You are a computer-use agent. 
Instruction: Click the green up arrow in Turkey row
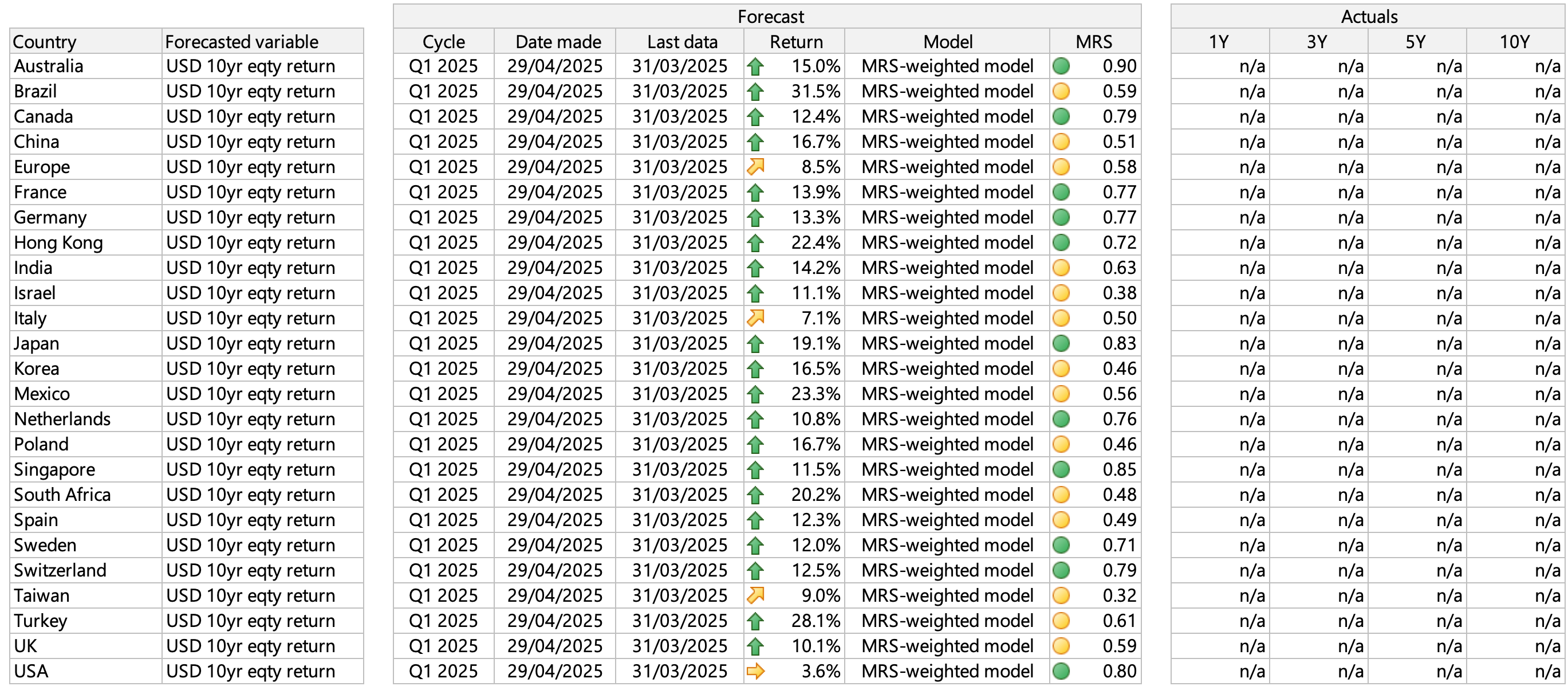pyautogui.click(x=755, y=621)
